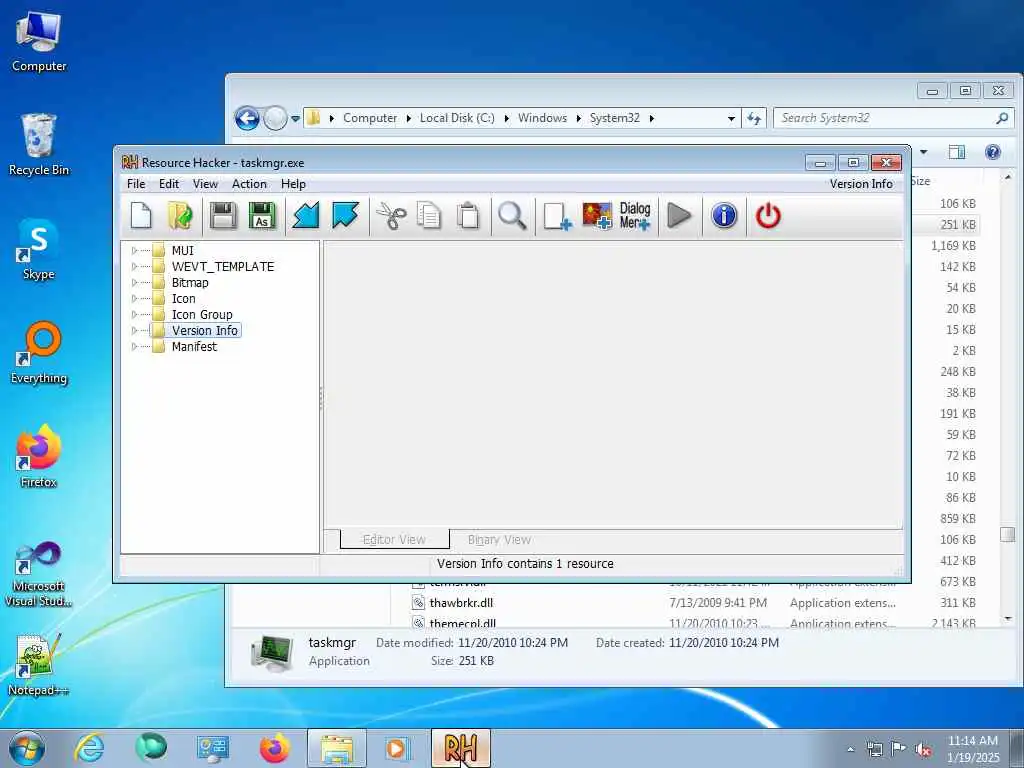Click the Copy pages icon
This screenshot has height=768, width=1024.
click(429, 216)
